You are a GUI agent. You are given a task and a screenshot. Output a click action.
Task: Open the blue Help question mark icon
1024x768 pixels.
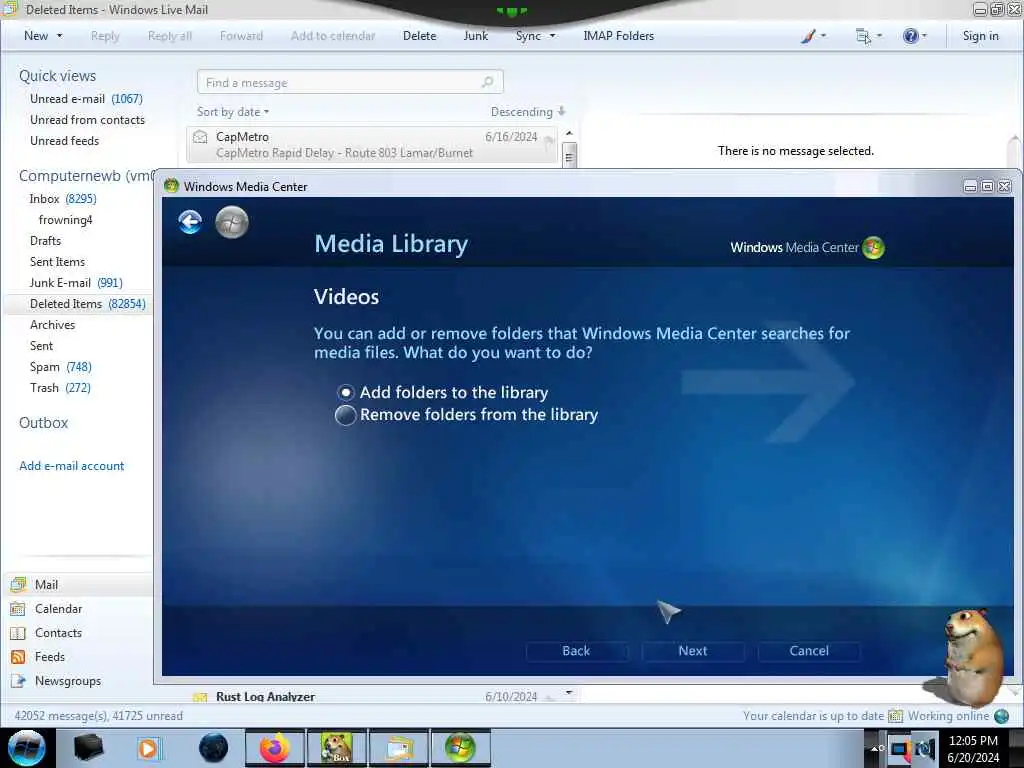(x=910, y=36)
